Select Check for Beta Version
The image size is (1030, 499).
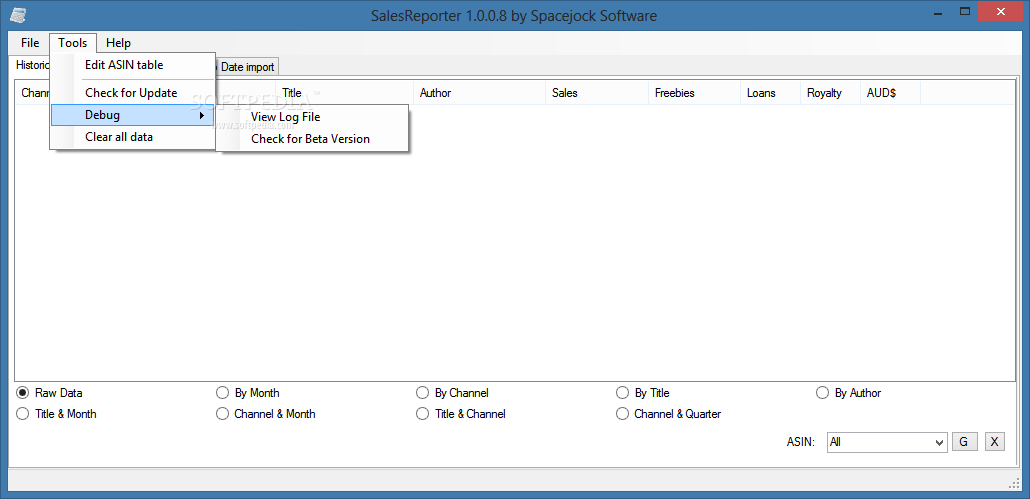point(313,139)
